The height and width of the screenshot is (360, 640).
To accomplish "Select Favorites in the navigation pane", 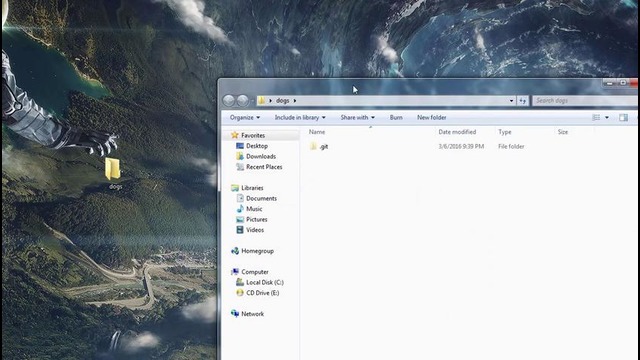I will (253, 136).
